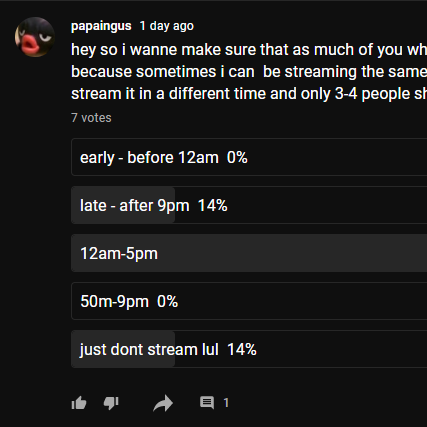Image resolution: width=427 pixels, height=427 pixels.
Task: Dislike the post with thumbs down icon
Action: coord(111,403)
